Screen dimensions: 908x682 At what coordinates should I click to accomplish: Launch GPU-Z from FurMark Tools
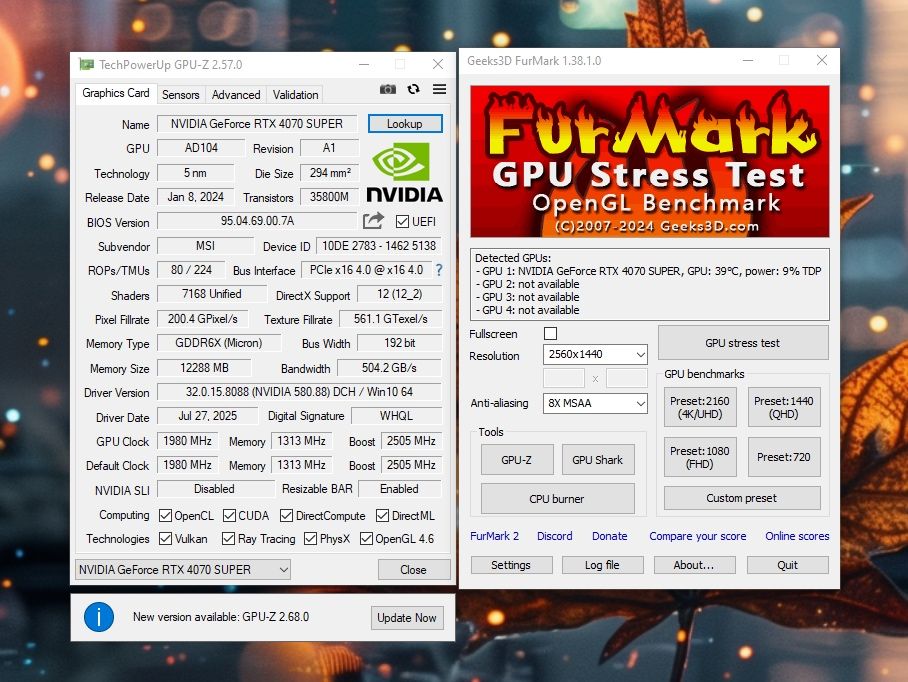(517, 460)
